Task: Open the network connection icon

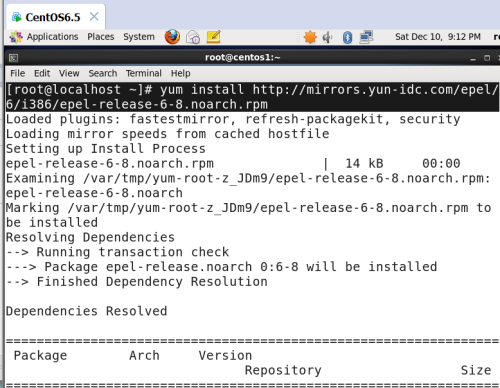Action: 366,37
